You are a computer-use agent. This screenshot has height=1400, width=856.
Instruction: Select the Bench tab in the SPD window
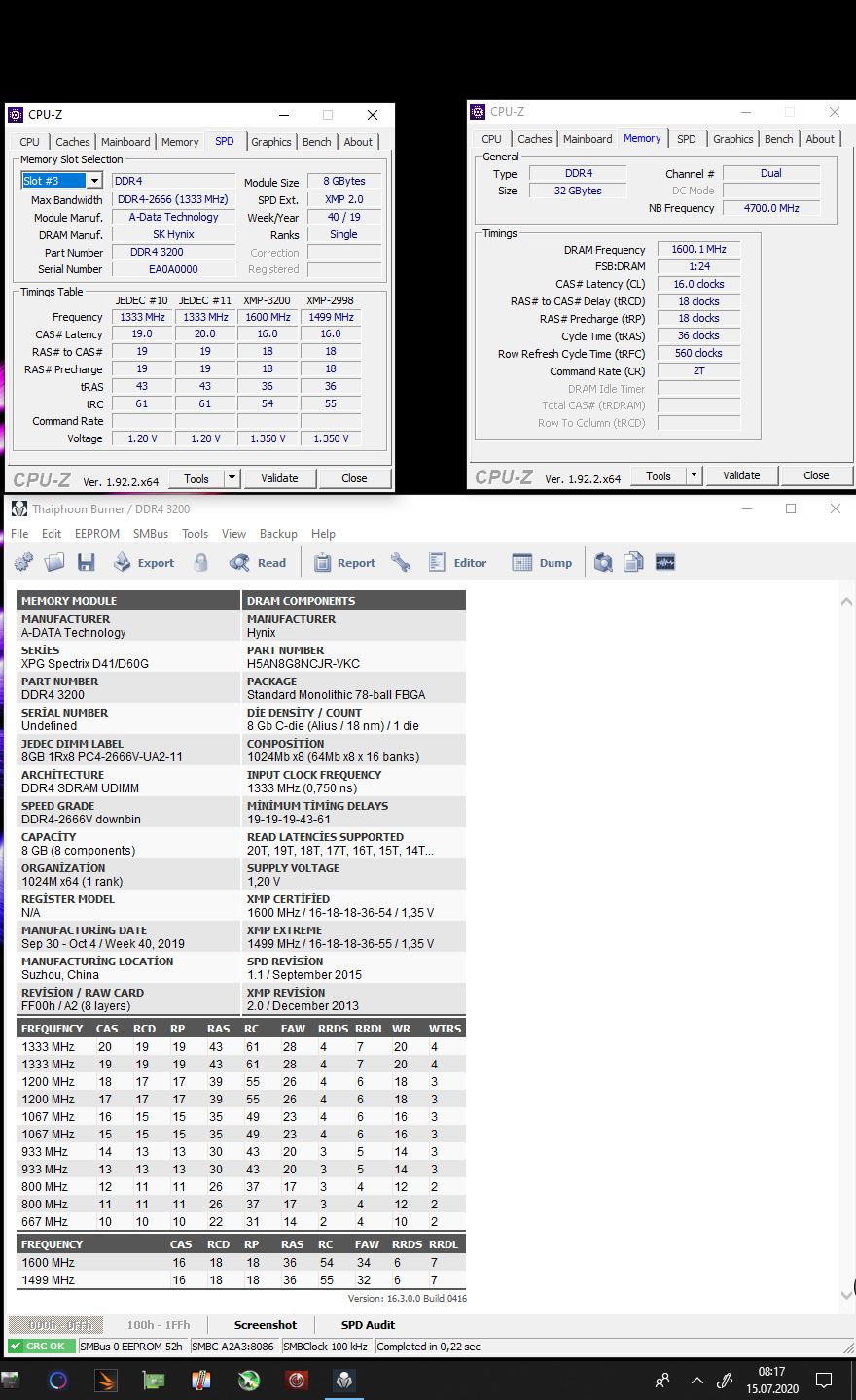(317, 142)
